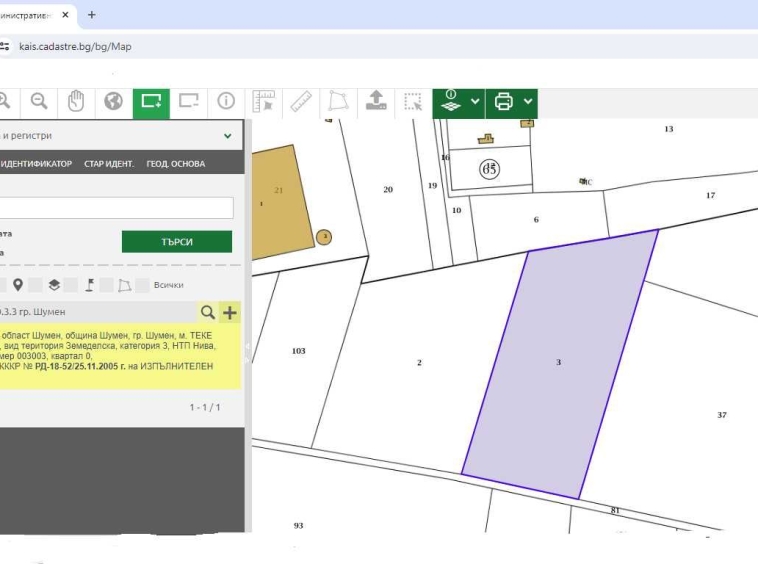Click the yellow parcel description text block
Screen dimensions: 758x564
120,356
